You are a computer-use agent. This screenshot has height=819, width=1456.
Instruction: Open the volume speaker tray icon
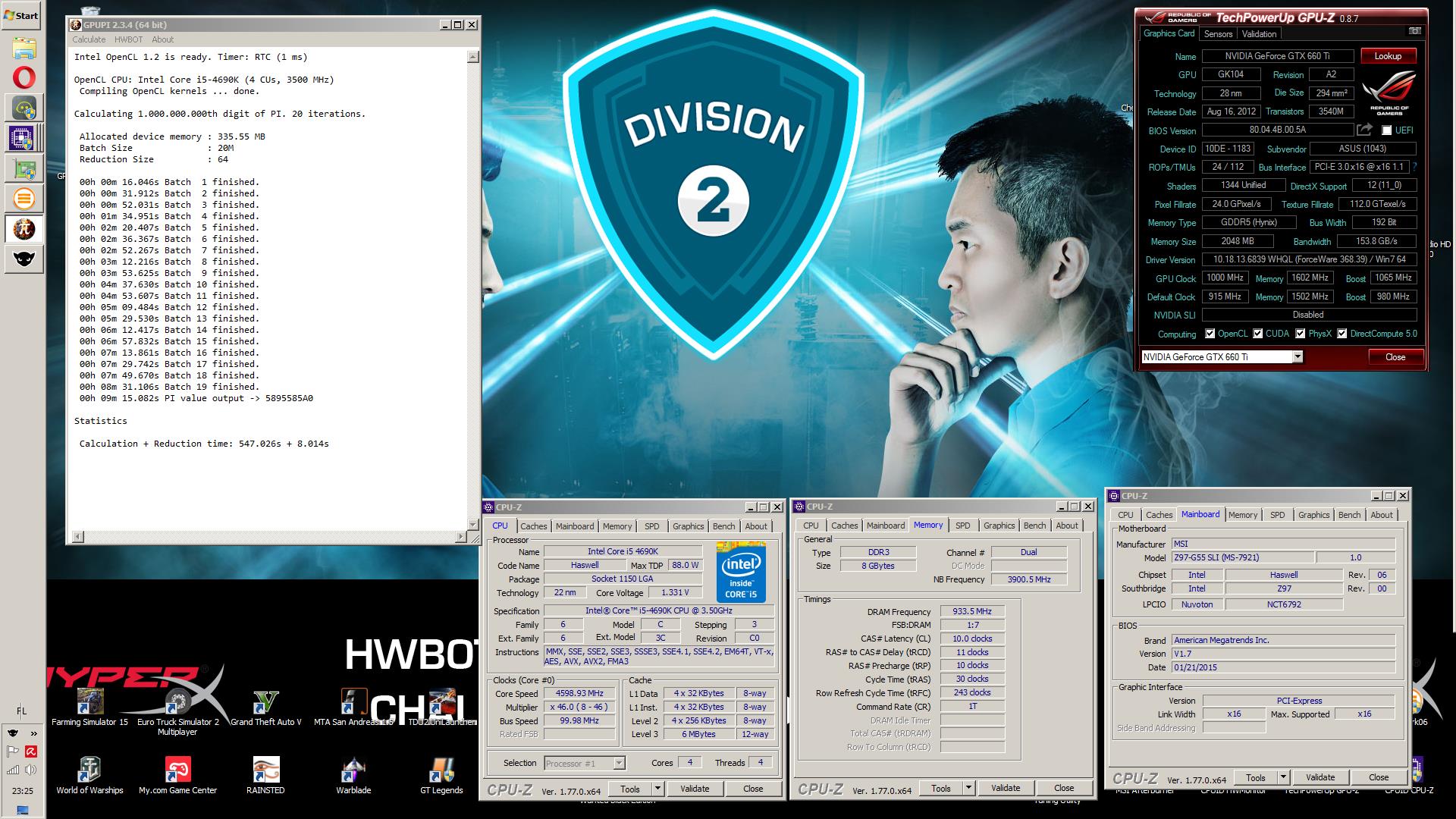point(32,770)
